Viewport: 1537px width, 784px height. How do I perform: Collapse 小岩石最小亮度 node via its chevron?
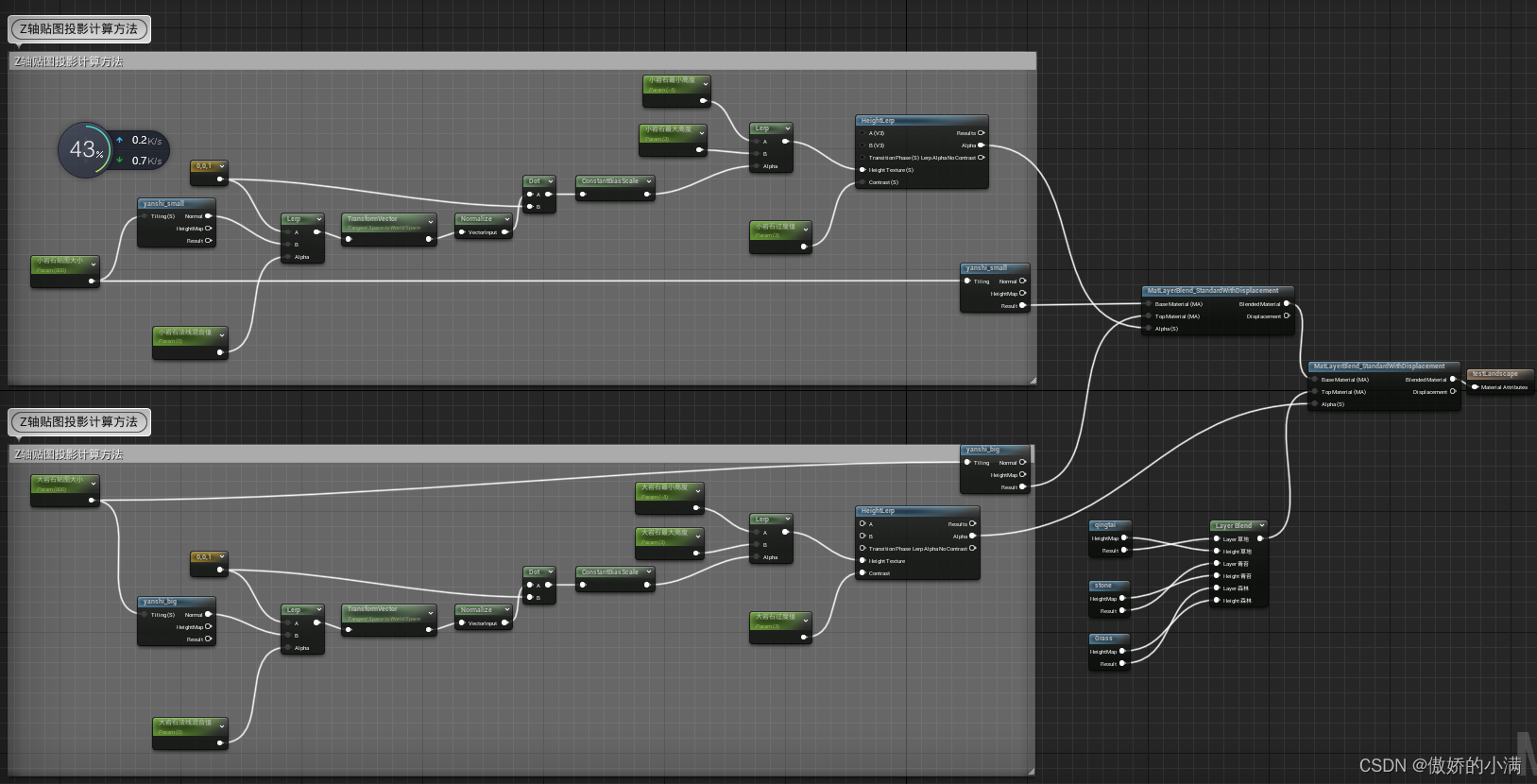pos(705,84)
